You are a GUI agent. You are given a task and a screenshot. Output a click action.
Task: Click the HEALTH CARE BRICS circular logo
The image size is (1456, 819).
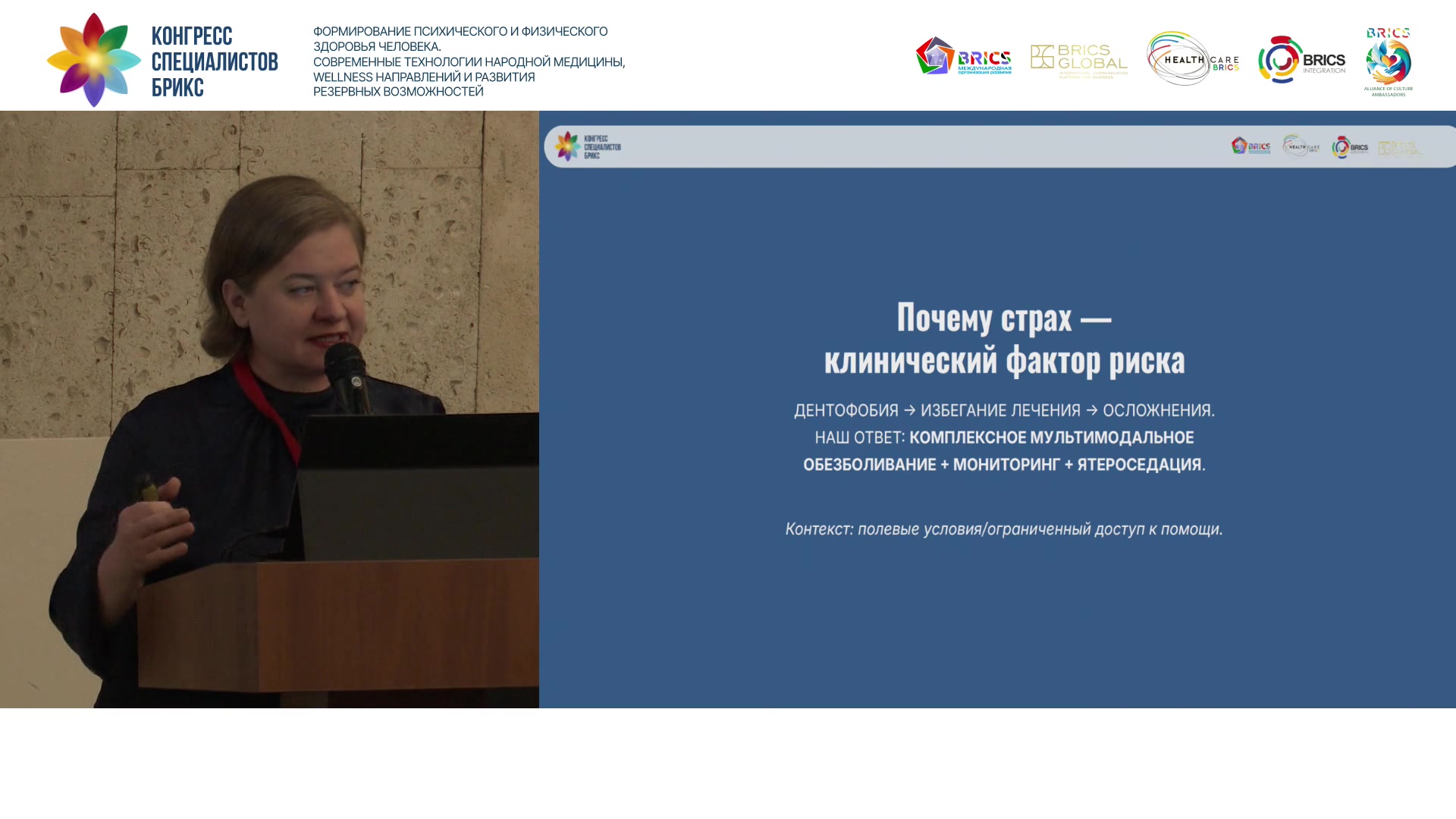1193,58
